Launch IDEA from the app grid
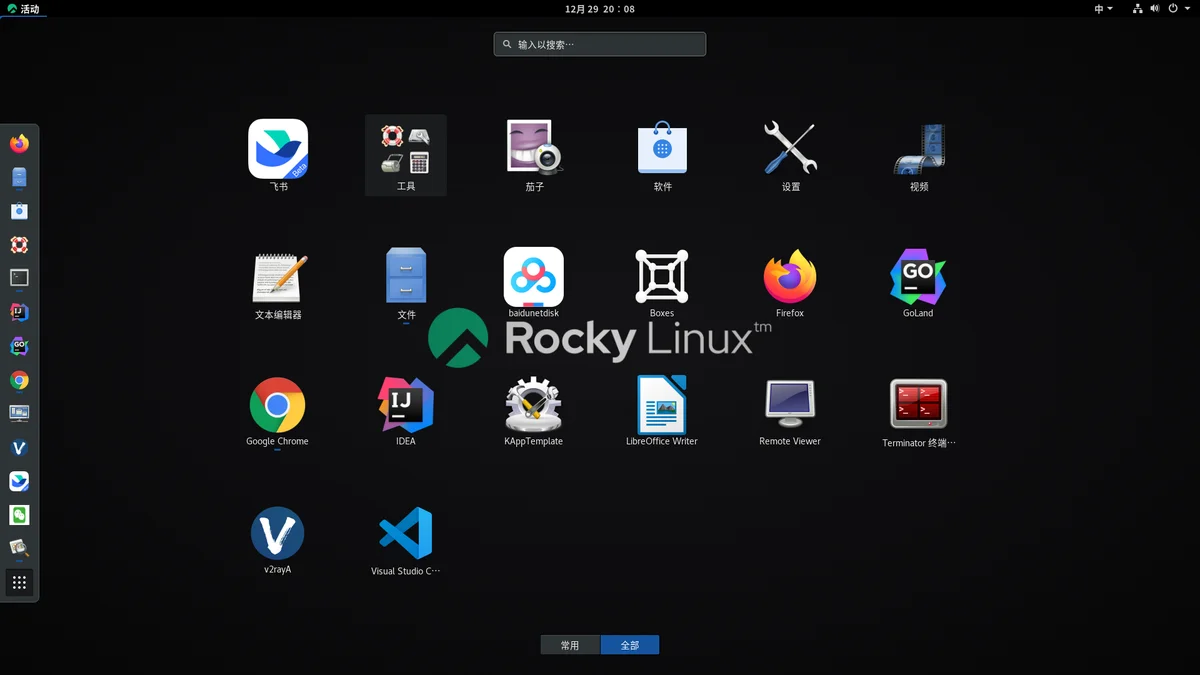The width and height of the screenshot is (1200, 675). pos(406,412)
